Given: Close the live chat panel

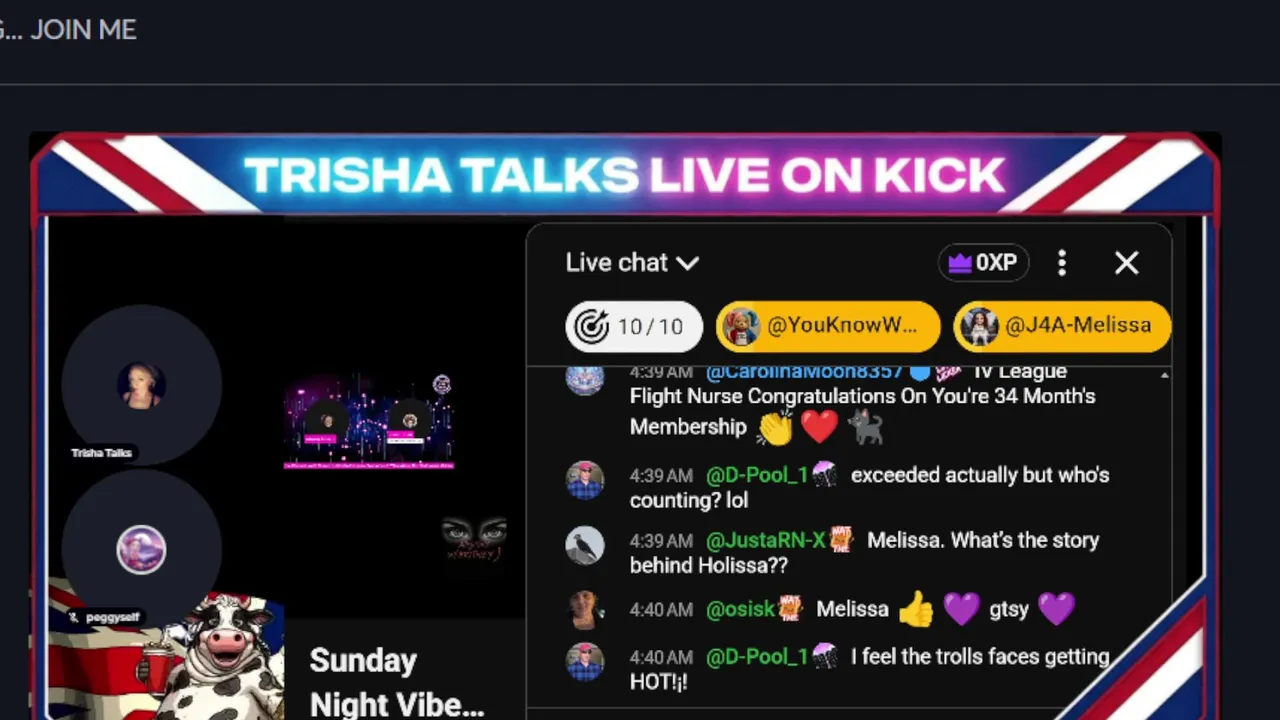Looking at the screenshot, I should 1126,263.
